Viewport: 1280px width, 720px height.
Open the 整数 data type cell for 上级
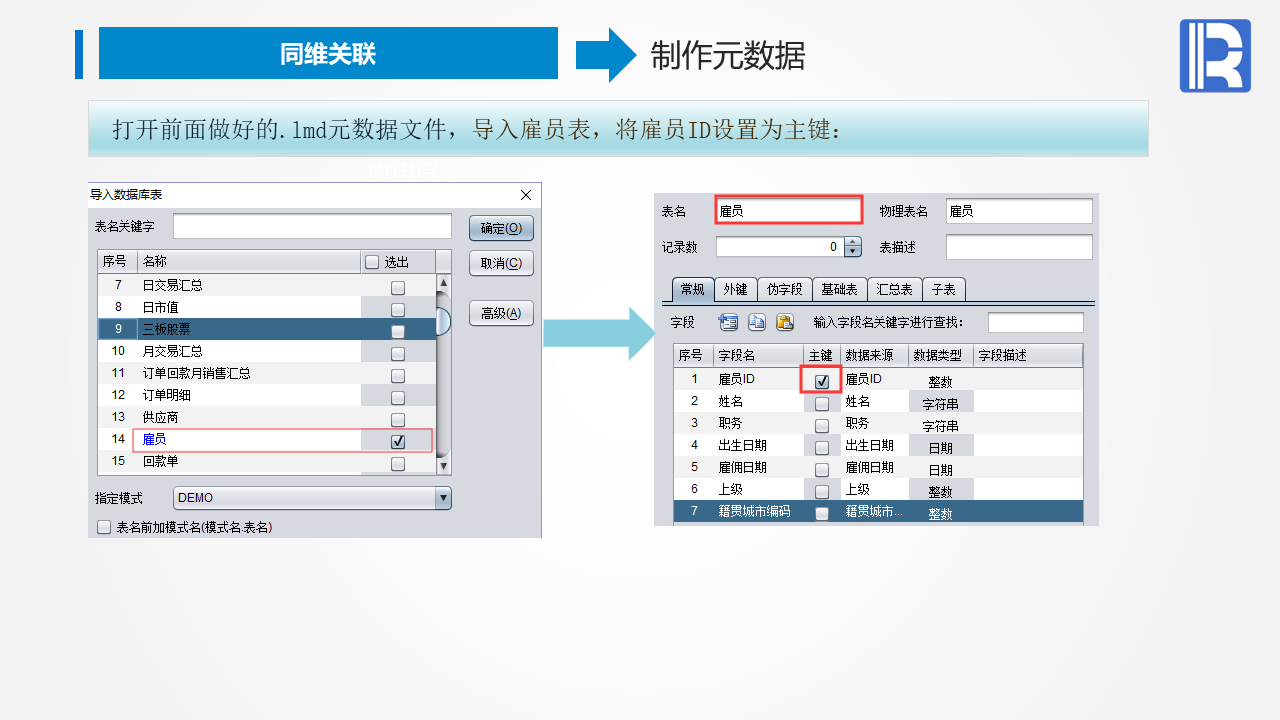tap(941, 491)
